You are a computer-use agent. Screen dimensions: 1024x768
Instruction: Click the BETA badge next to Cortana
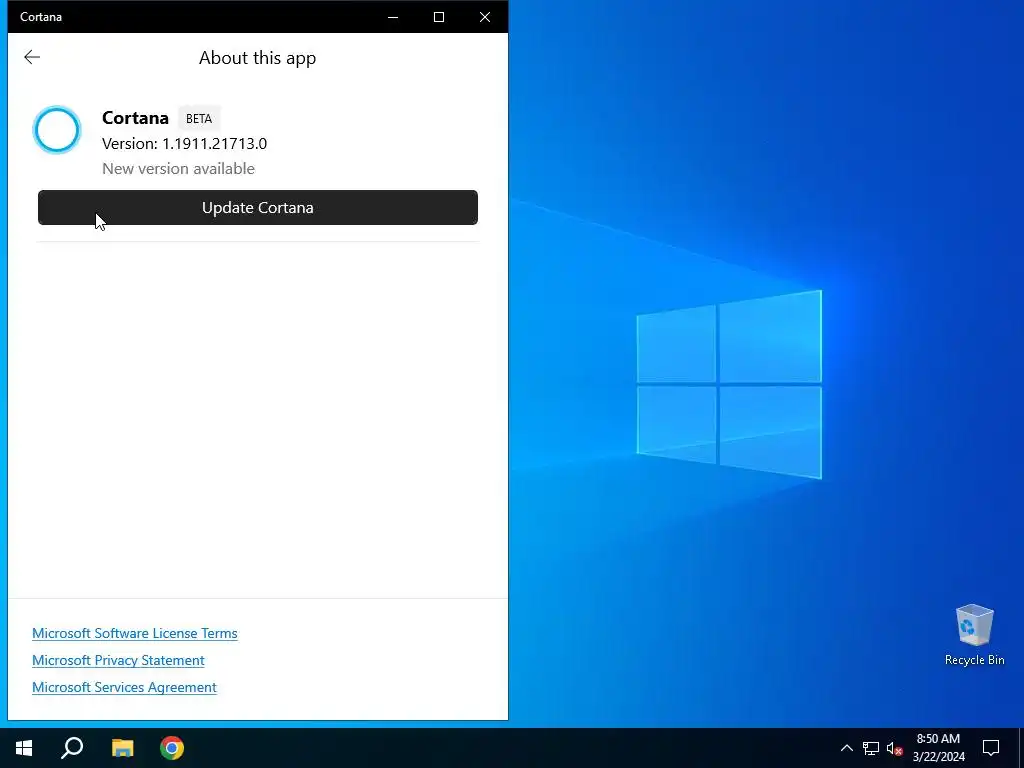coord(199,119)
